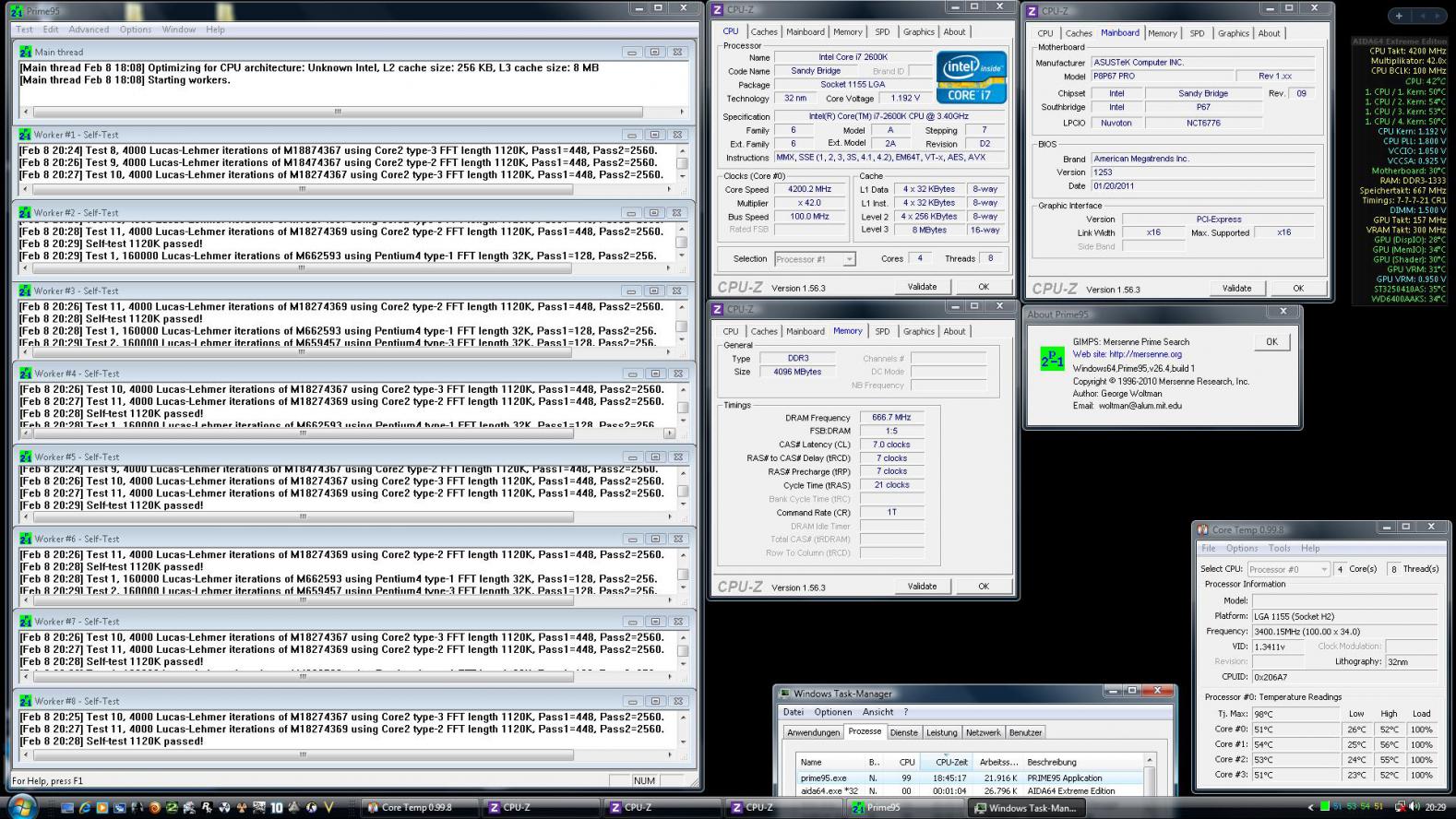Open the Options menu in Prime95
The width and height of the screenshot is (1456, 819).
point(136,30)
